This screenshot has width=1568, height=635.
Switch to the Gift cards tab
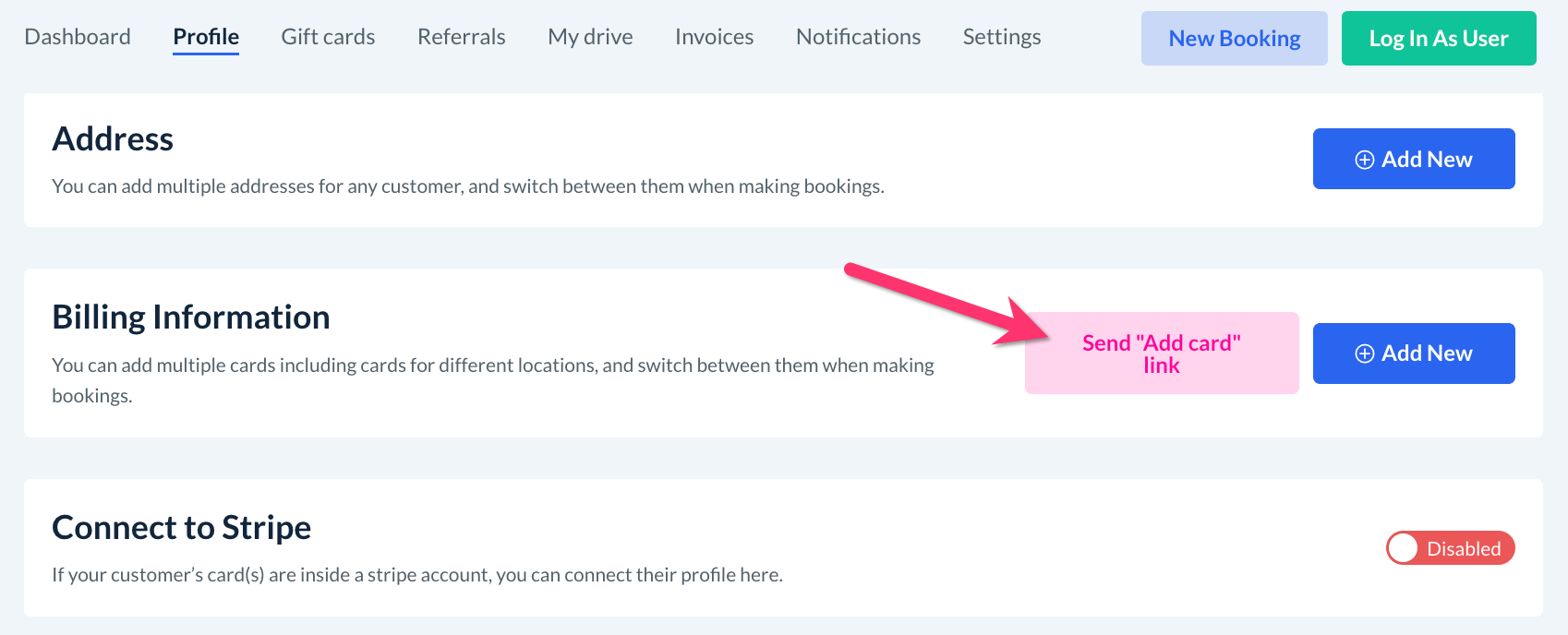[x=328, y=37]
